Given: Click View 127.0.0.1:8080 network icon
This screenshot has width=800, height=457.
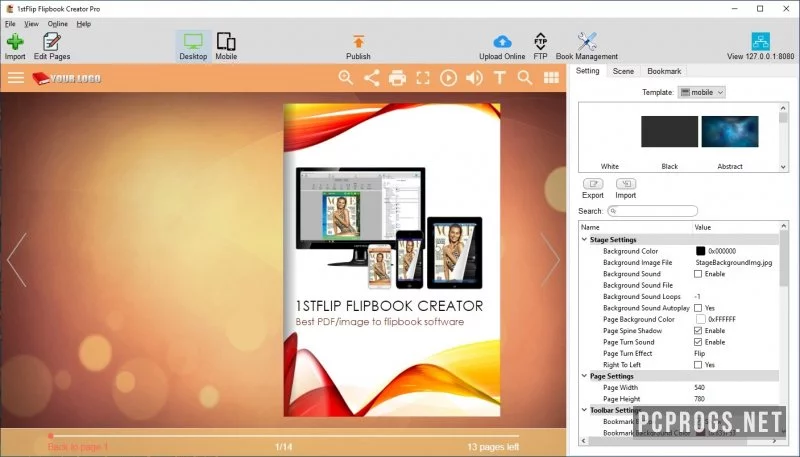Looking at the screenshot, I should (760, 41).
